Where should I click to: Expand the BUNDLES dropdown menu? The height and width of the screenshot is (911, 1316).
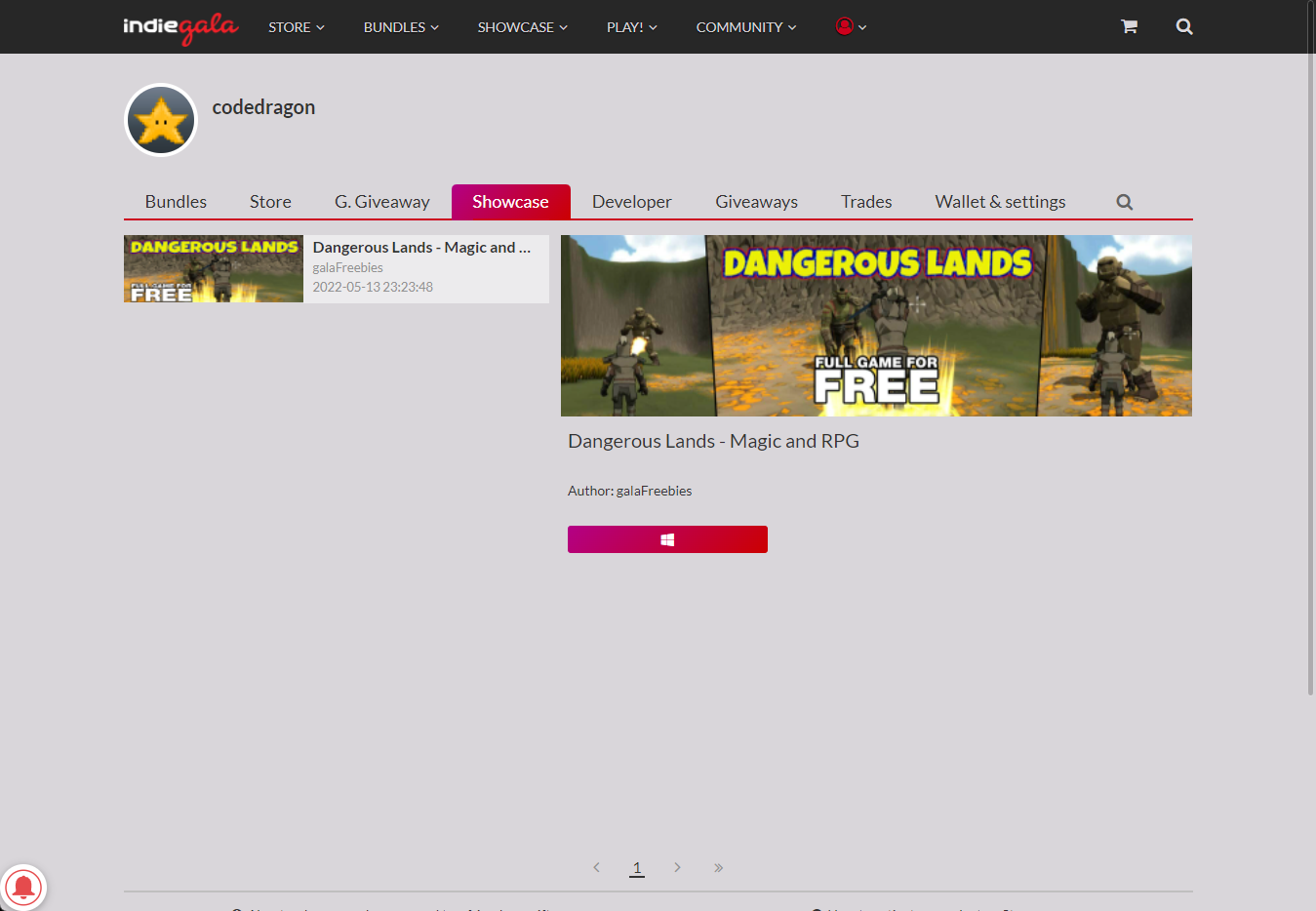pyautogui.click(x=401, y=27)
